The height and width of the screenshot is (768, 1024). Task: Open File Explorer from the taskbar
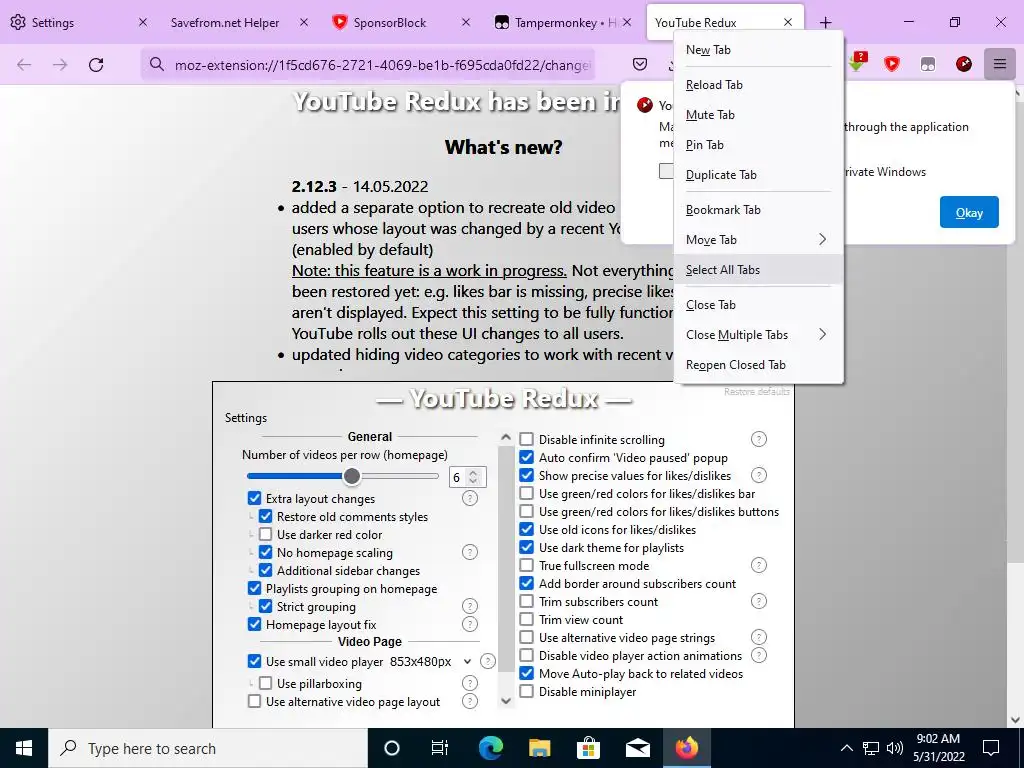539,748
